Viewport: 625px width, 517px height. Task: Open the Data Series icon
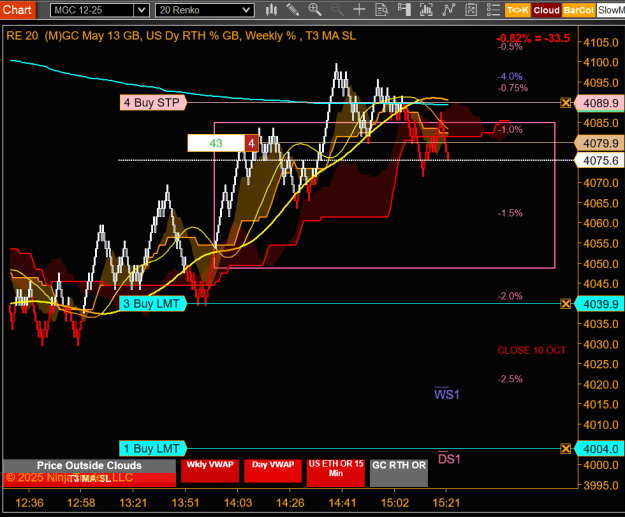[x=426, y=10]
